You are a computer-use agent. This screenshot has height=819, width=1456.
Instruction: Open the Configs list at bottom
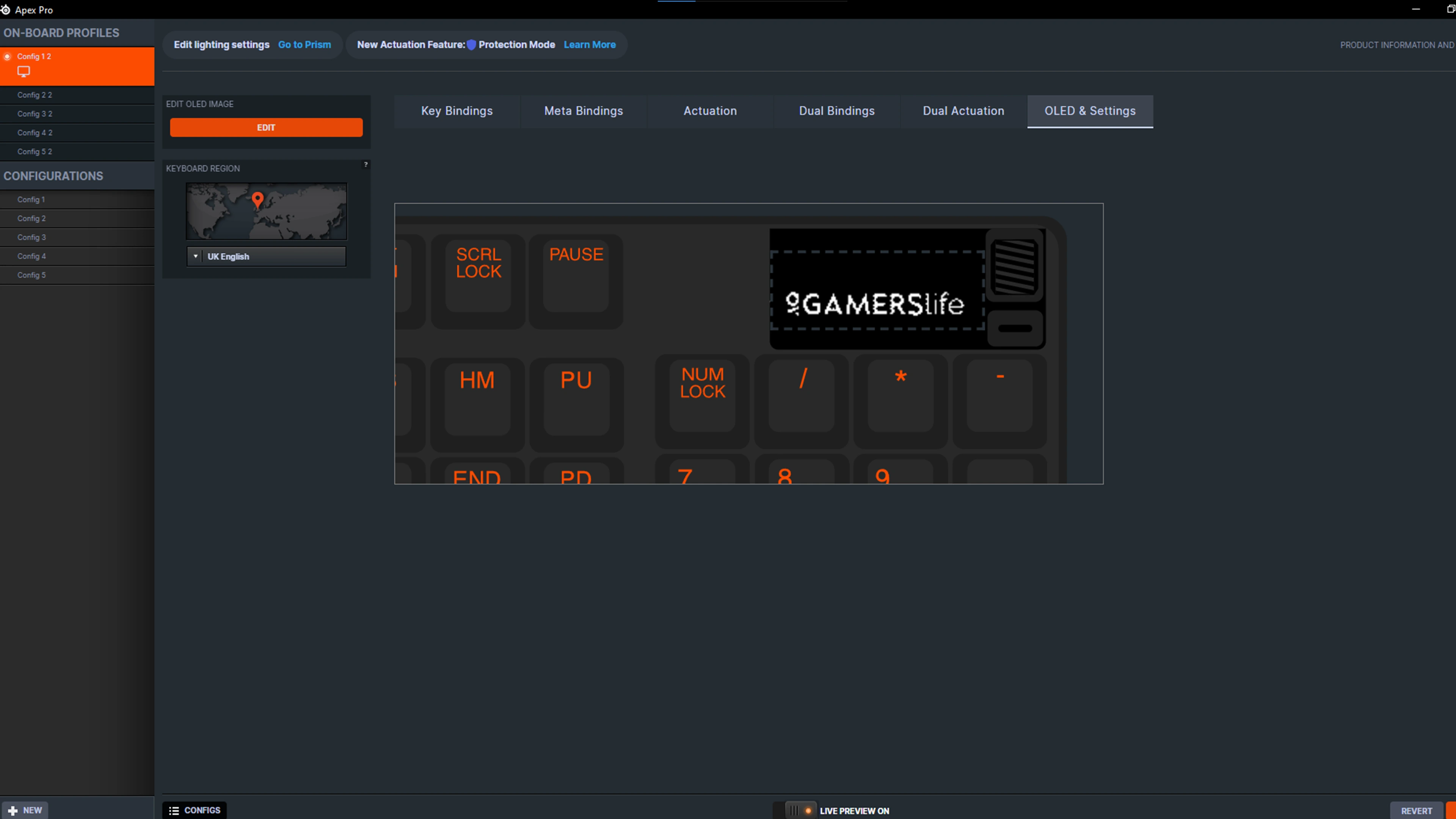click(x=195, y=810)
